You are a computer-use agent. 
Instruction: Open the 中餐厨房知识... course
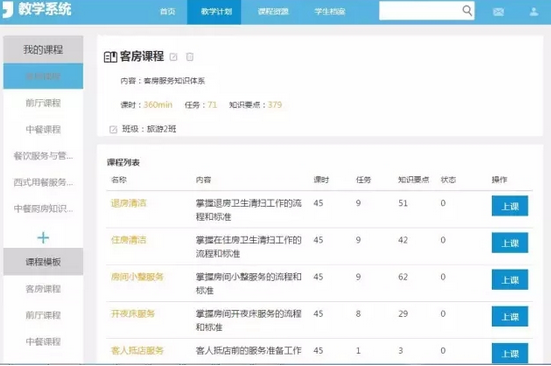pyautogui.click(x=43, y=209)
